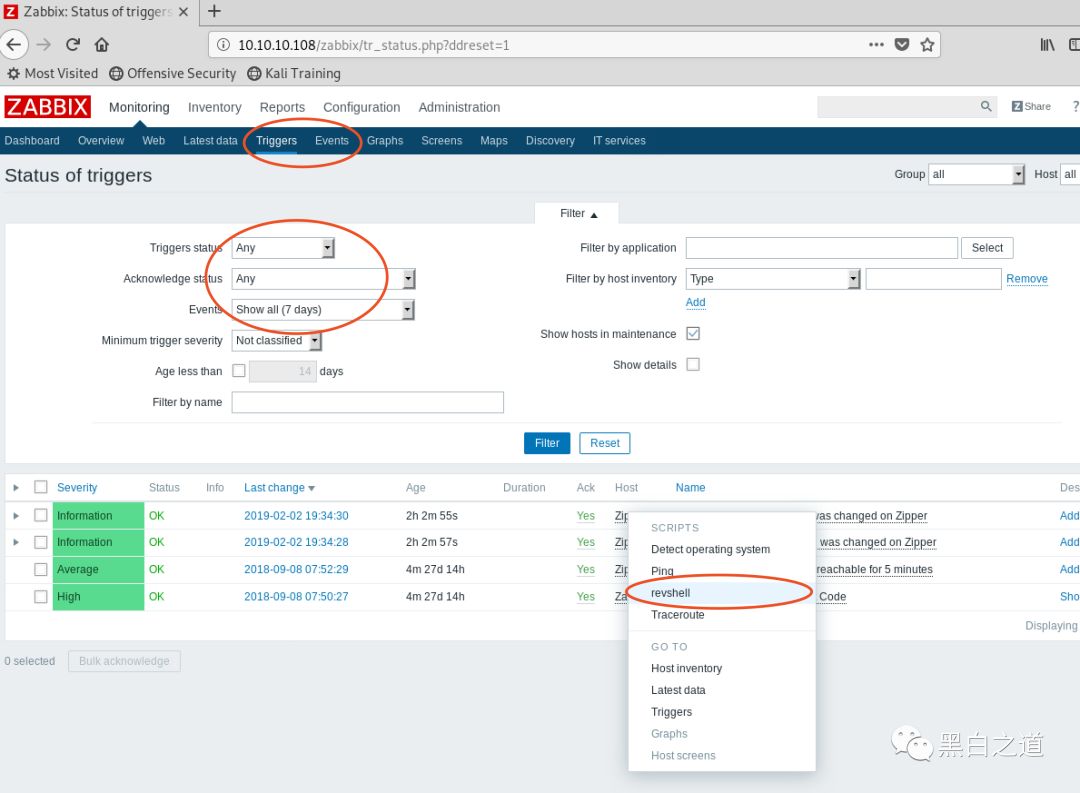Open the Triggers status dropdown

click(283, 248)
